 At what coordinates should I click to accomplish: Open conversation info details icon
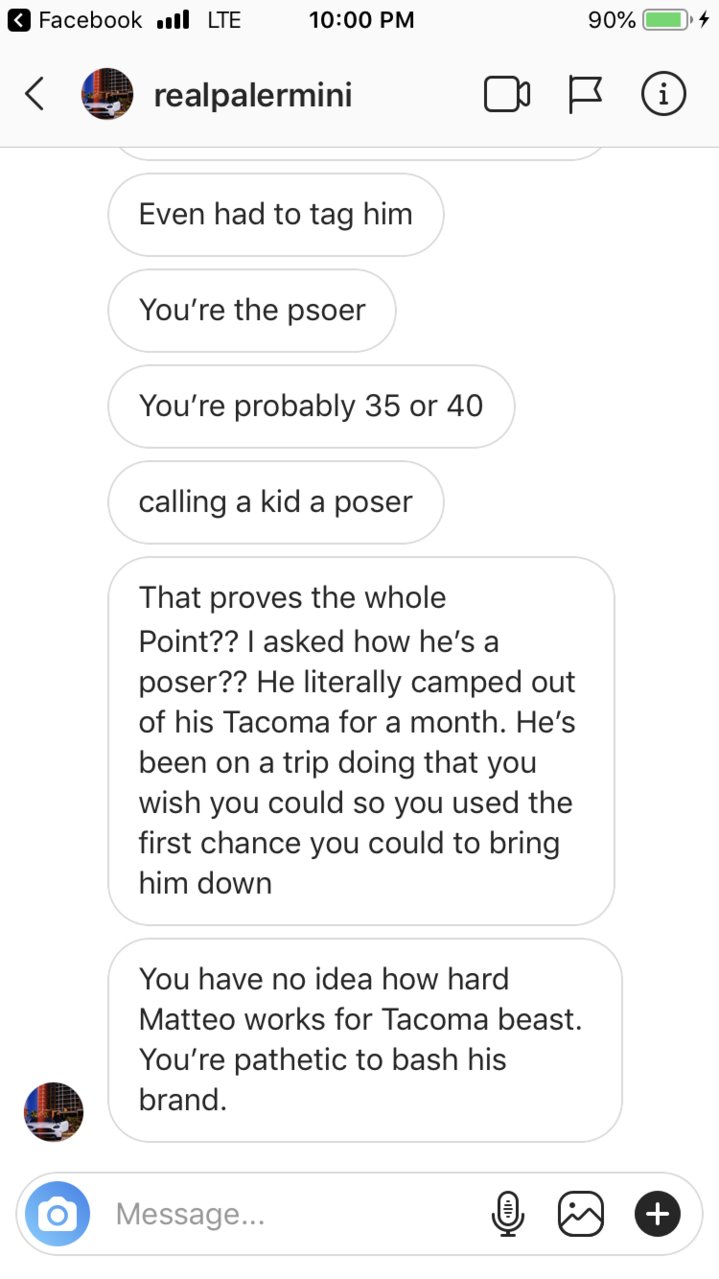663,95
